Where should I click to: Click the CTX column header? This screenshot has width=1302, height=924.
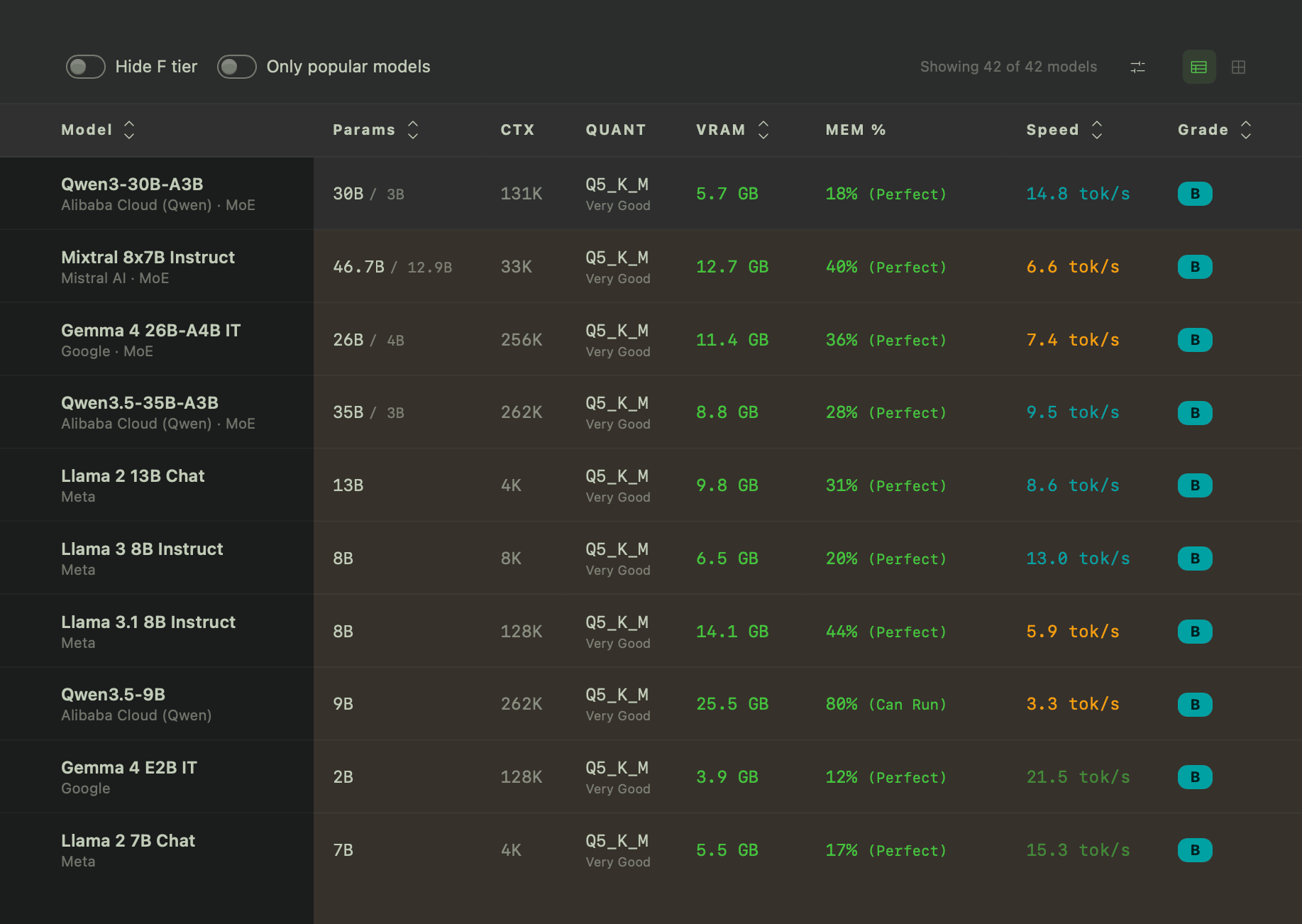click(x=517, y=130)
